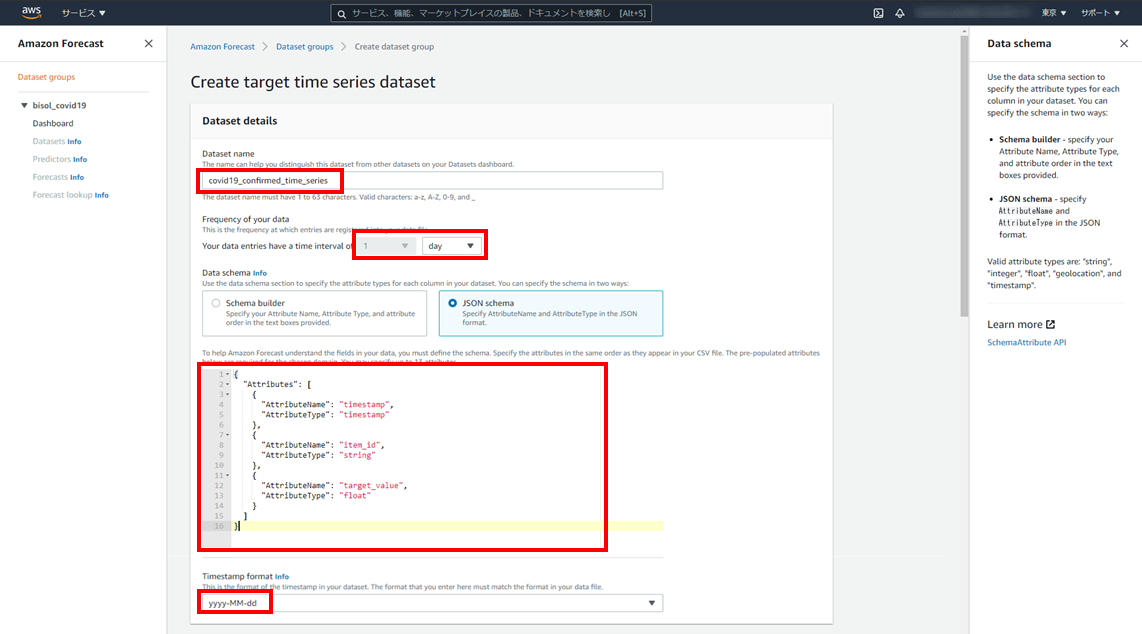Screen dimensions: 1142x634
Task: Open the 東京 region selector
Action: tap(1054, 13)
